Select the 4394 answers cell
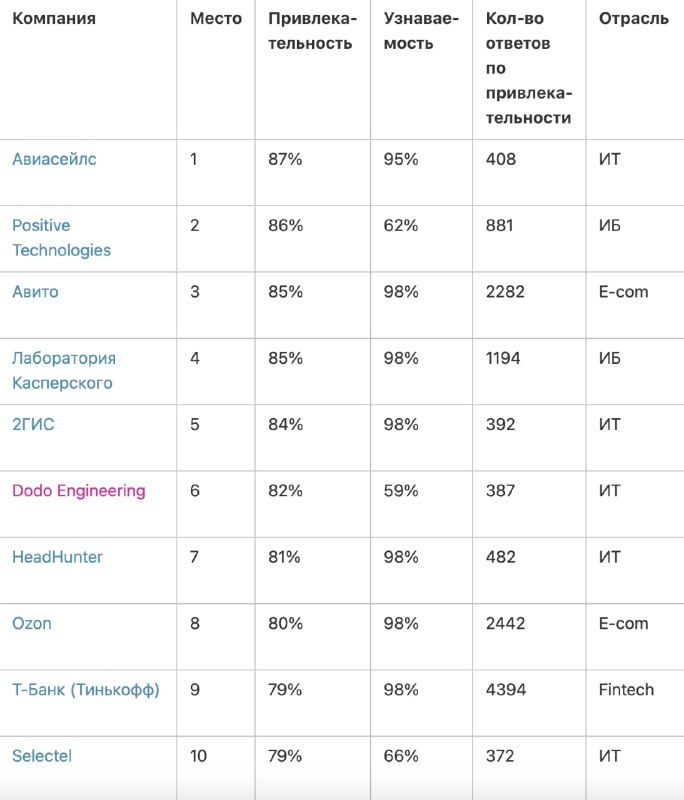 505,690
